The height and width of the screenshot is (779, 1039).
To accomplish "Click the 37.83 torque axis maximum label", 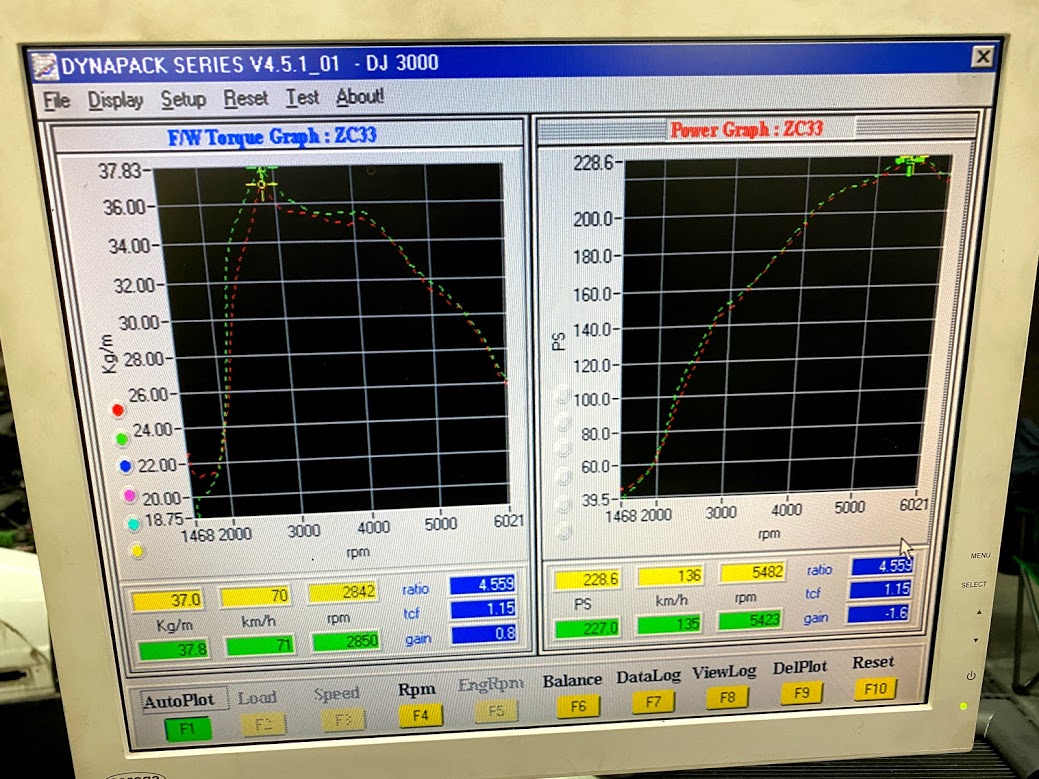I will [120, 172].
